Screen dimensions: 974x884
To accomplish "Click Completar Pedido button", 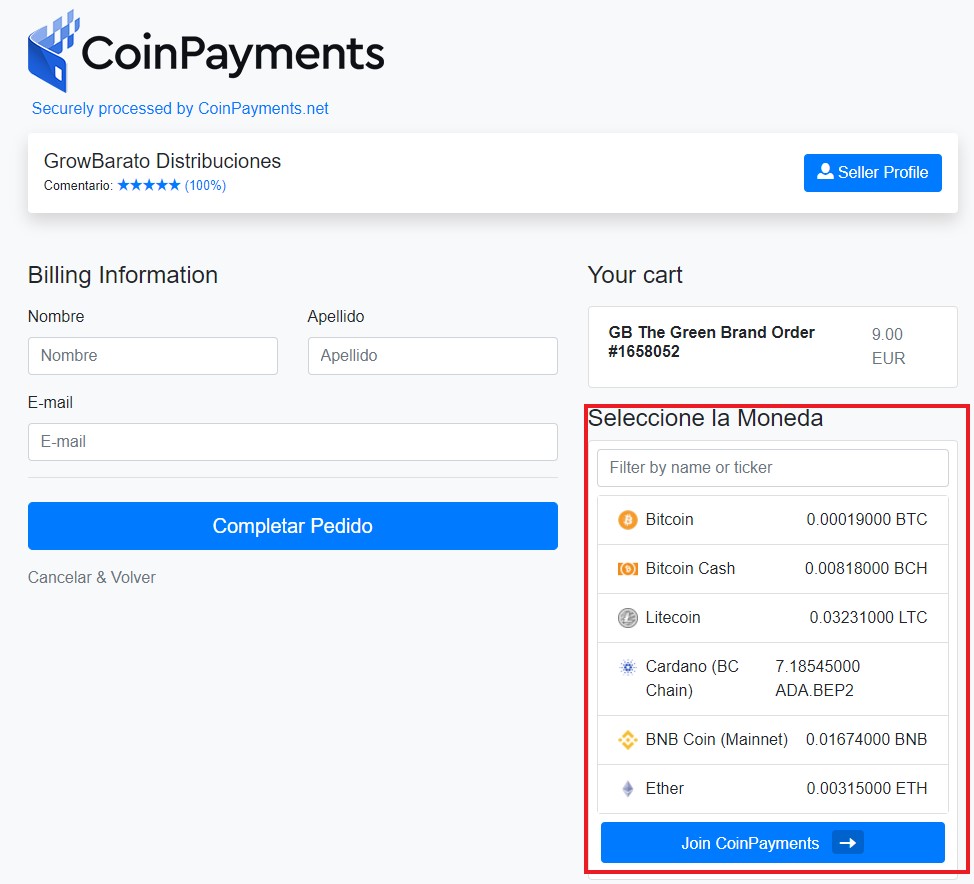I will point(293,526).
